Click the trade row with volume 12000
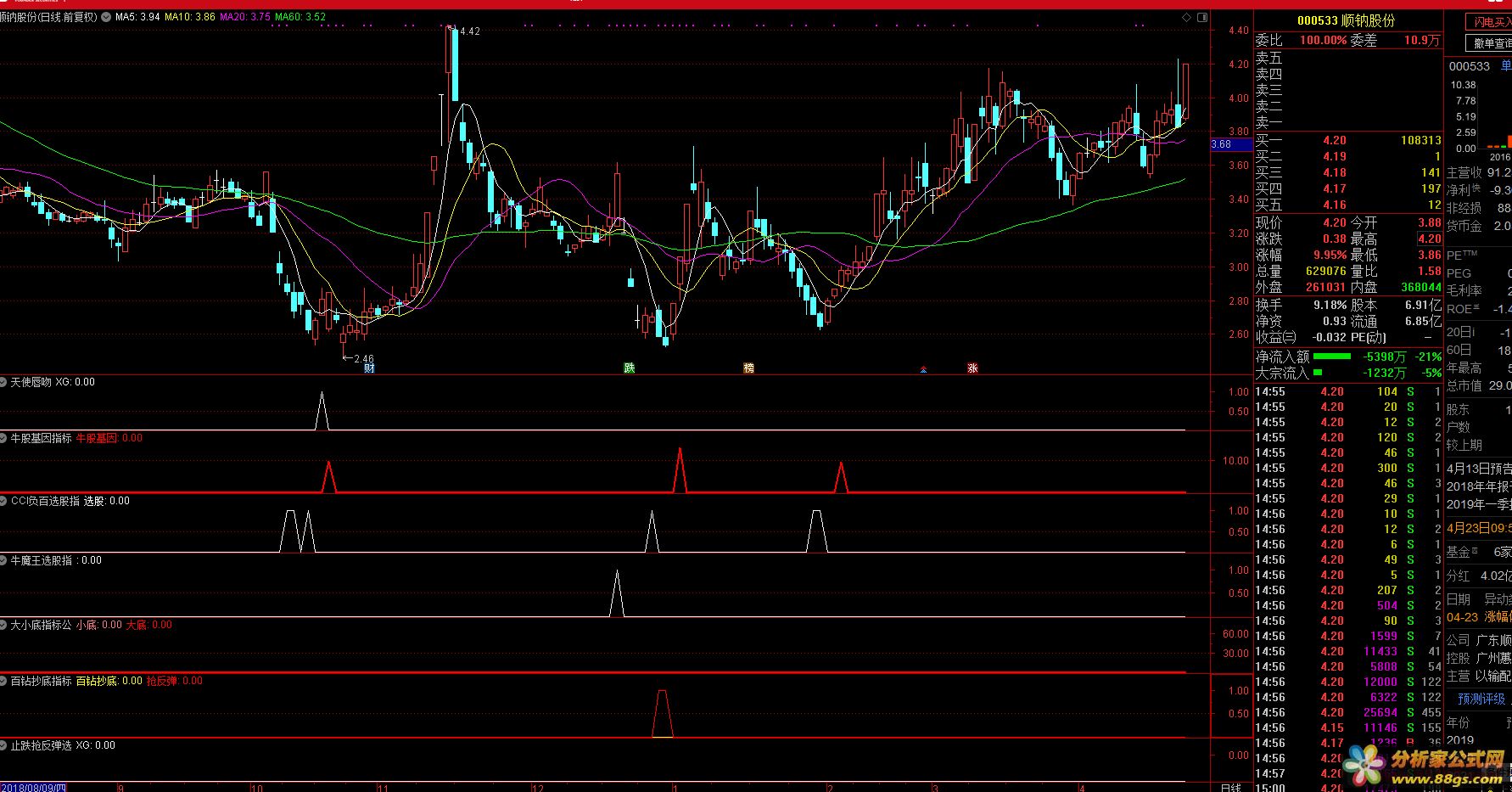Screen dimensions: 1512x792 (1347, 682)
